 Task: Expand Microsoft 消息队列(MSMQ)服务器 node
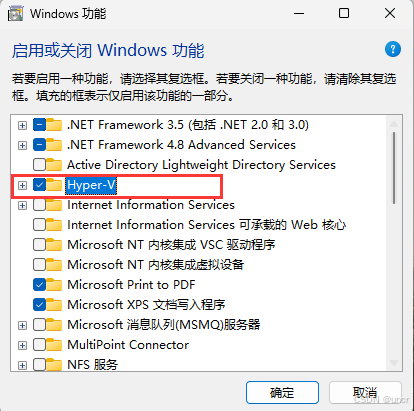click(x=22, y=325)
